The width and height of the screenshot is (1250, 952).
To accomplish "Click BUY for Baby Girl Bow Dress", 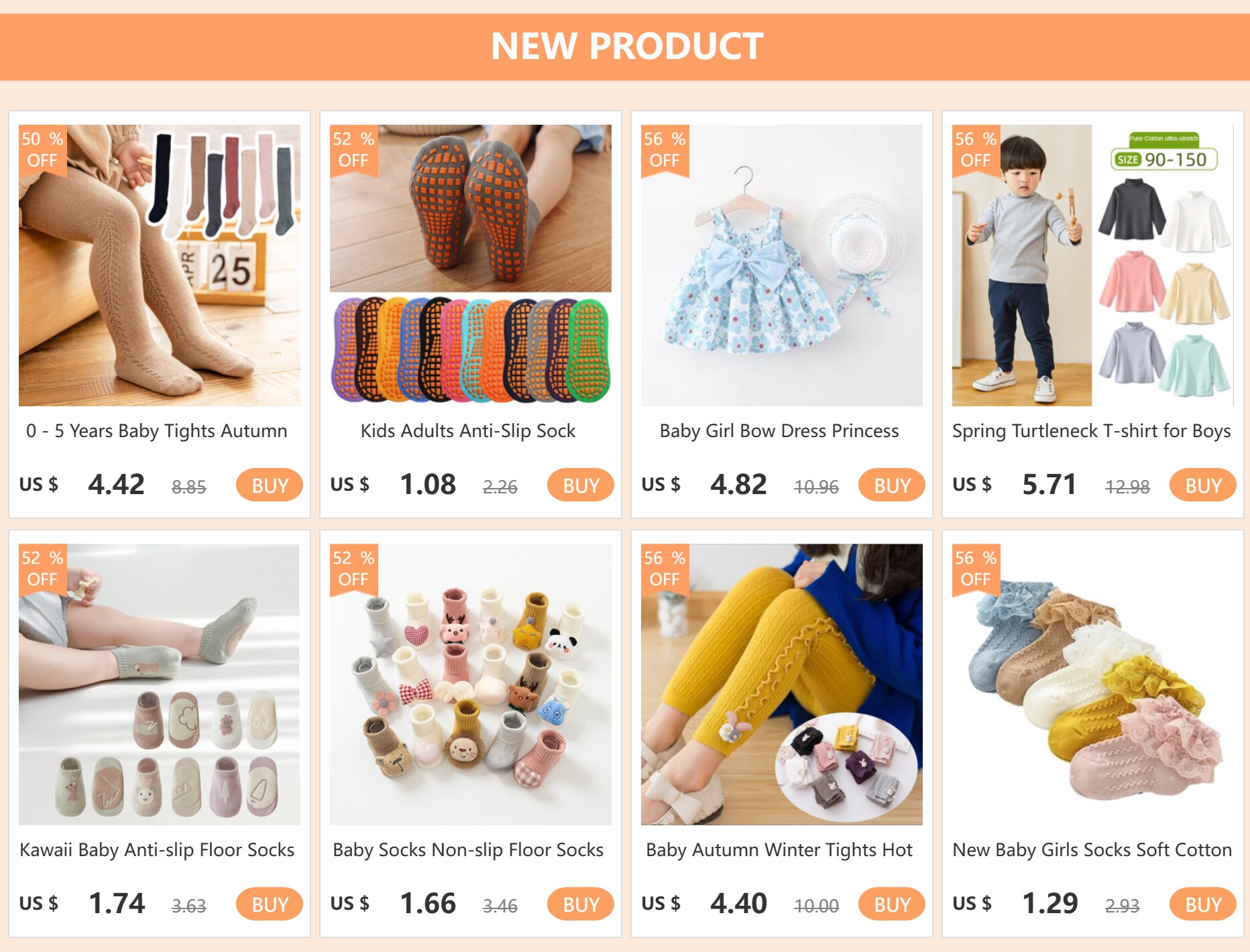I will 892,485.
